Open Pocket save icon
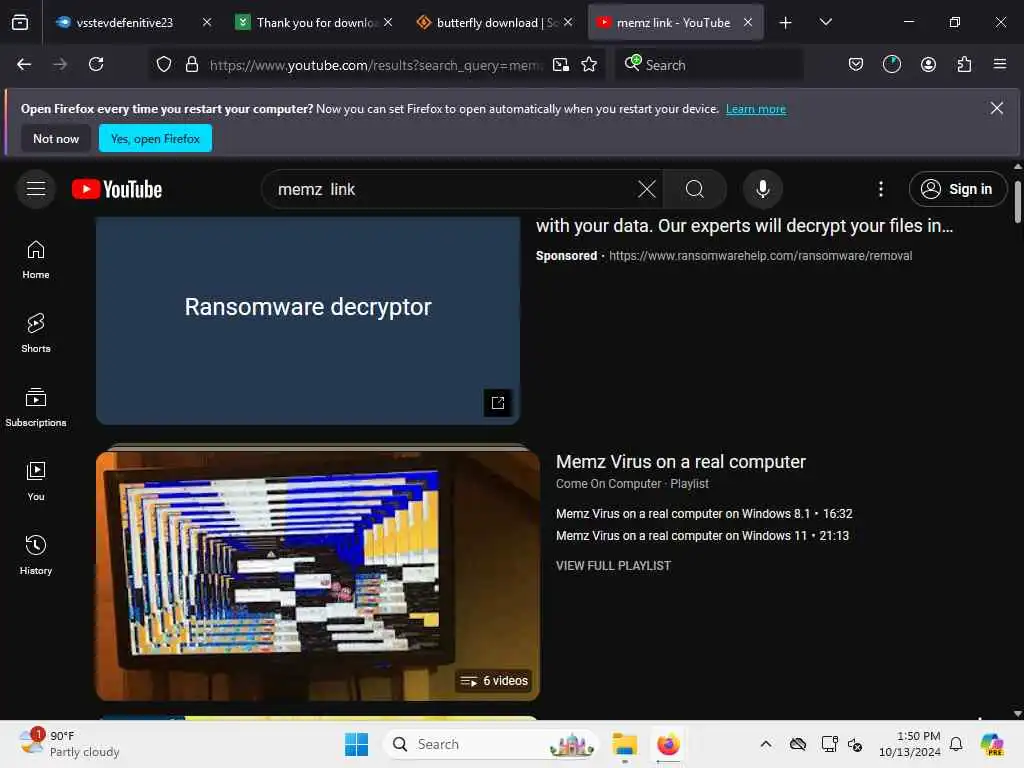This screenshot has width=1024, height=768. click(856, 64)
